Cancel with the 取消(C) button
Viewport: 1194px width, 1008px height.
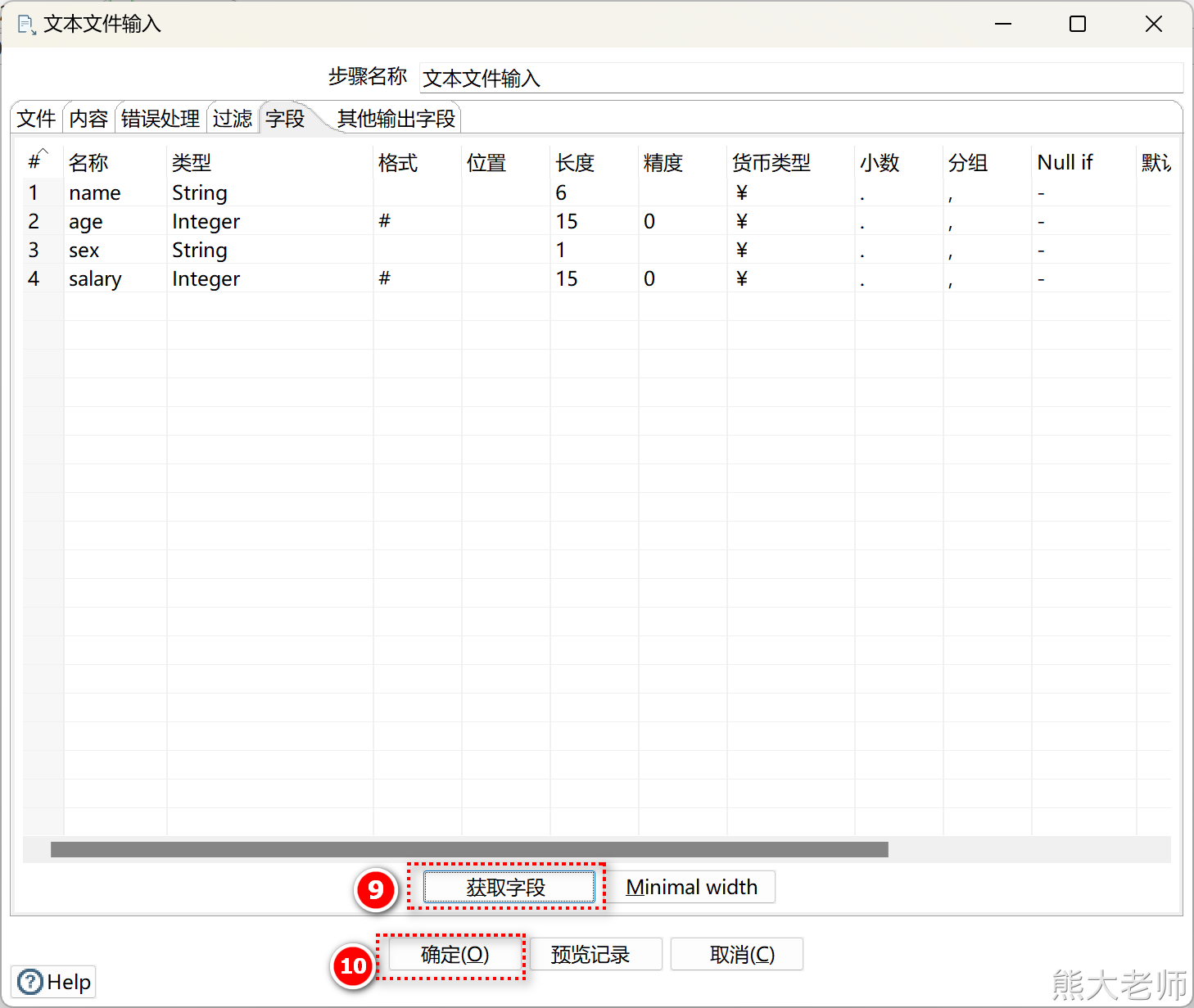pyautogui.click(x=736, y=954)
